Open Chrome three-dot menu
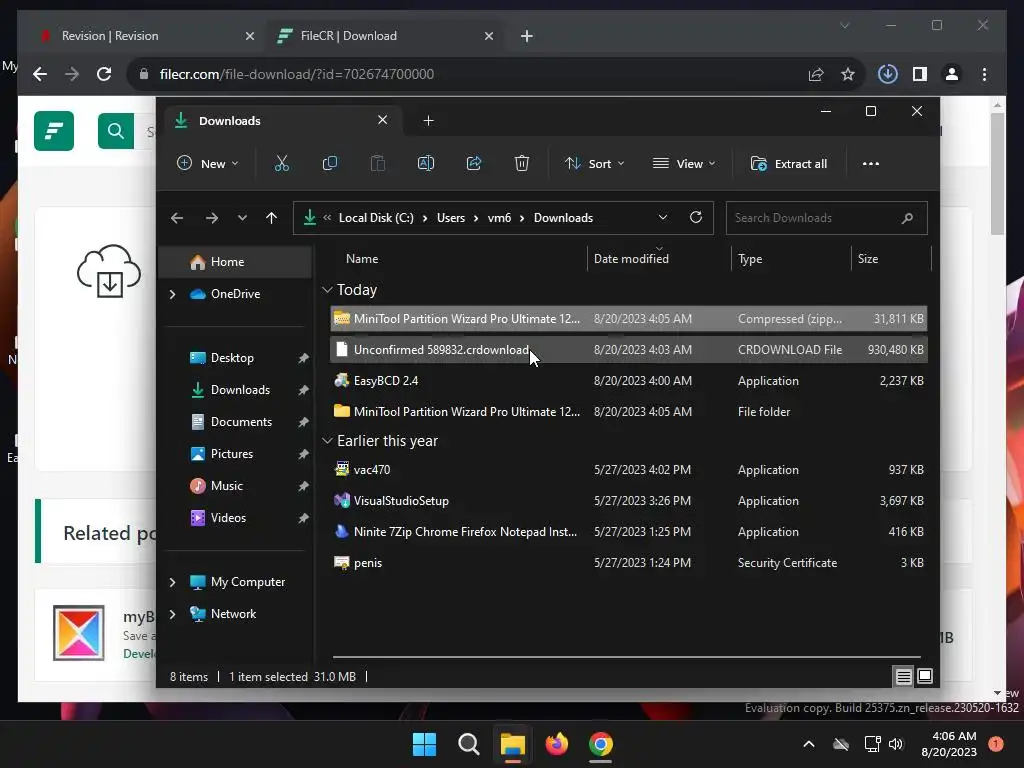This screenshot has height=768, width=1024. (984, 74)
